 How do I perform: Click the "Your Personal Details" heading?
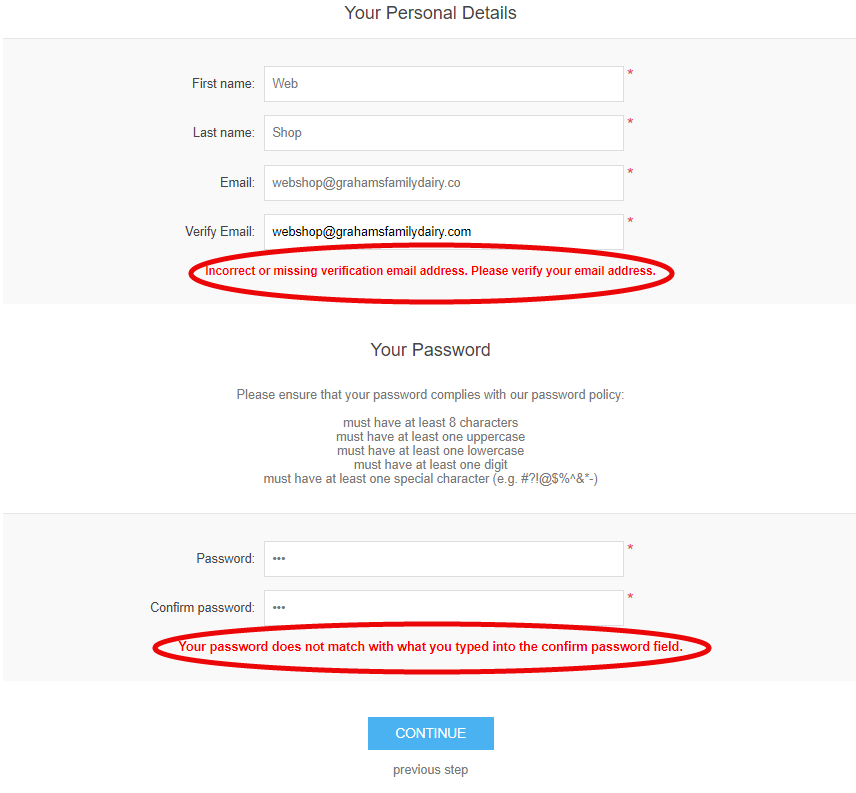coord(430,13)
